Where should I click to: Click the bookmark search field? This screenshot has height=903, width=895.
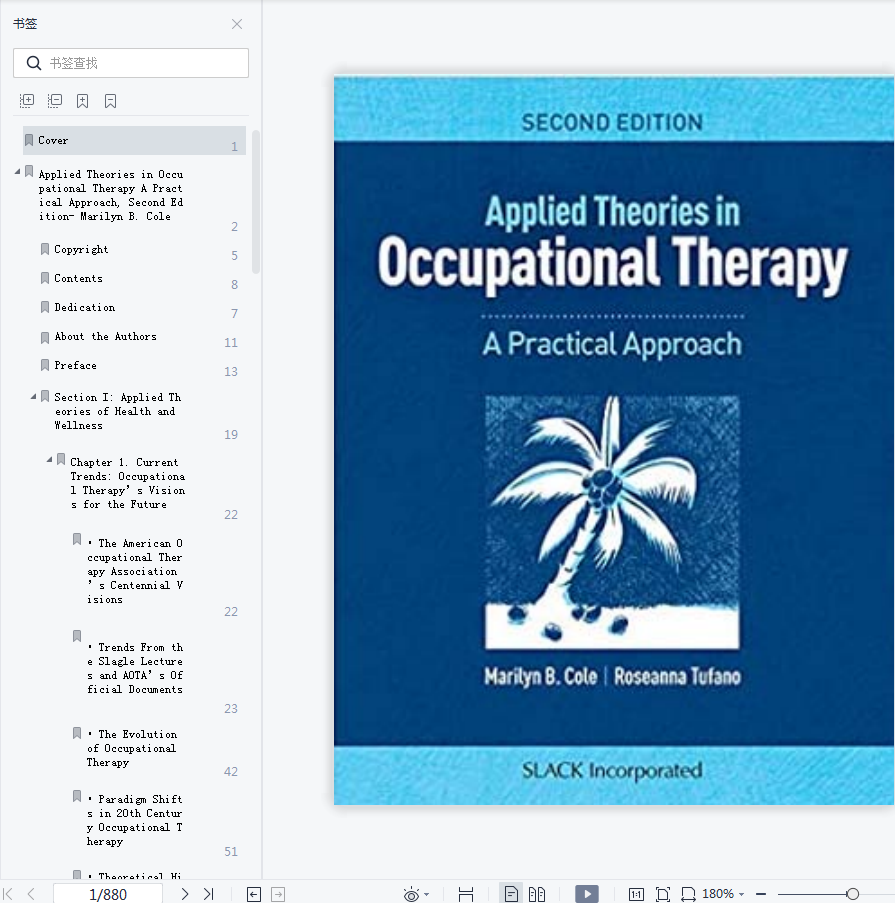(131, 63)
